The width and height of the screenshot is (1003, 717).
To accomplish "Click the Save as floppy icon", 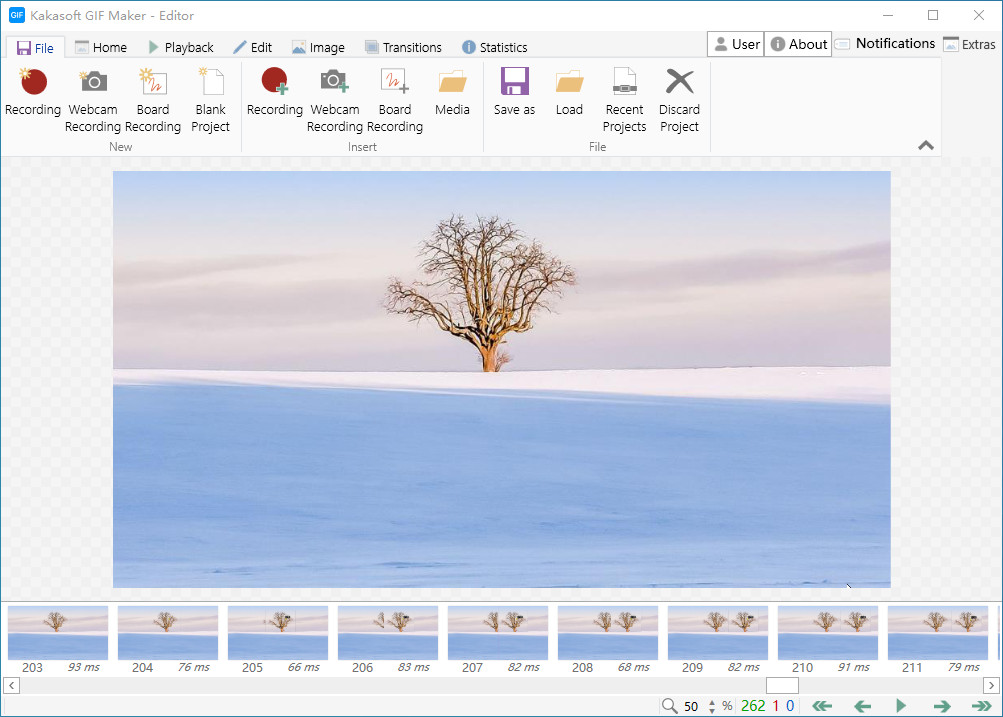I will click(x=514, y=82).
